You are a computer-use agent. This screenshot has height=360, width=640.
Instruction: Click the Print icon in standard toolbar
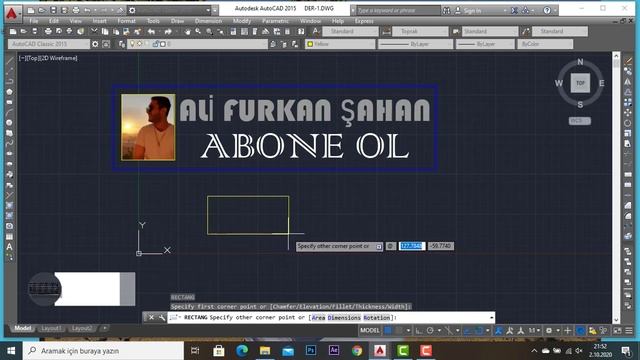[48, 31]
